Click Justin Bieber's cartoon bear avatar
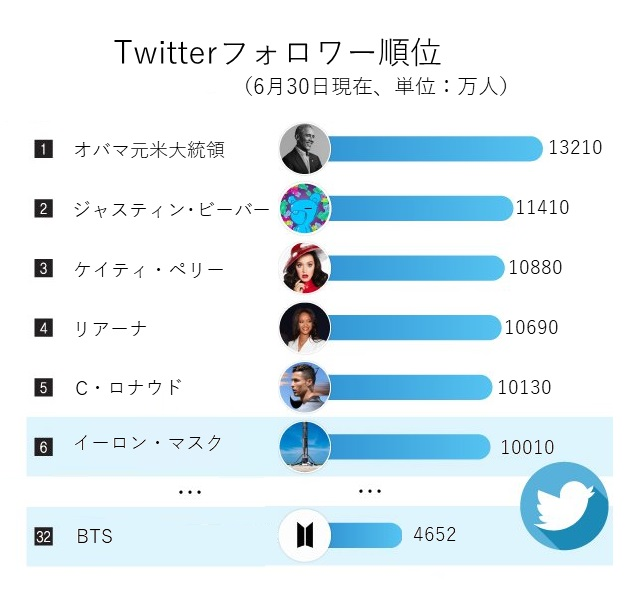Screen dimensions: 642x600 (x=305, y=208)
